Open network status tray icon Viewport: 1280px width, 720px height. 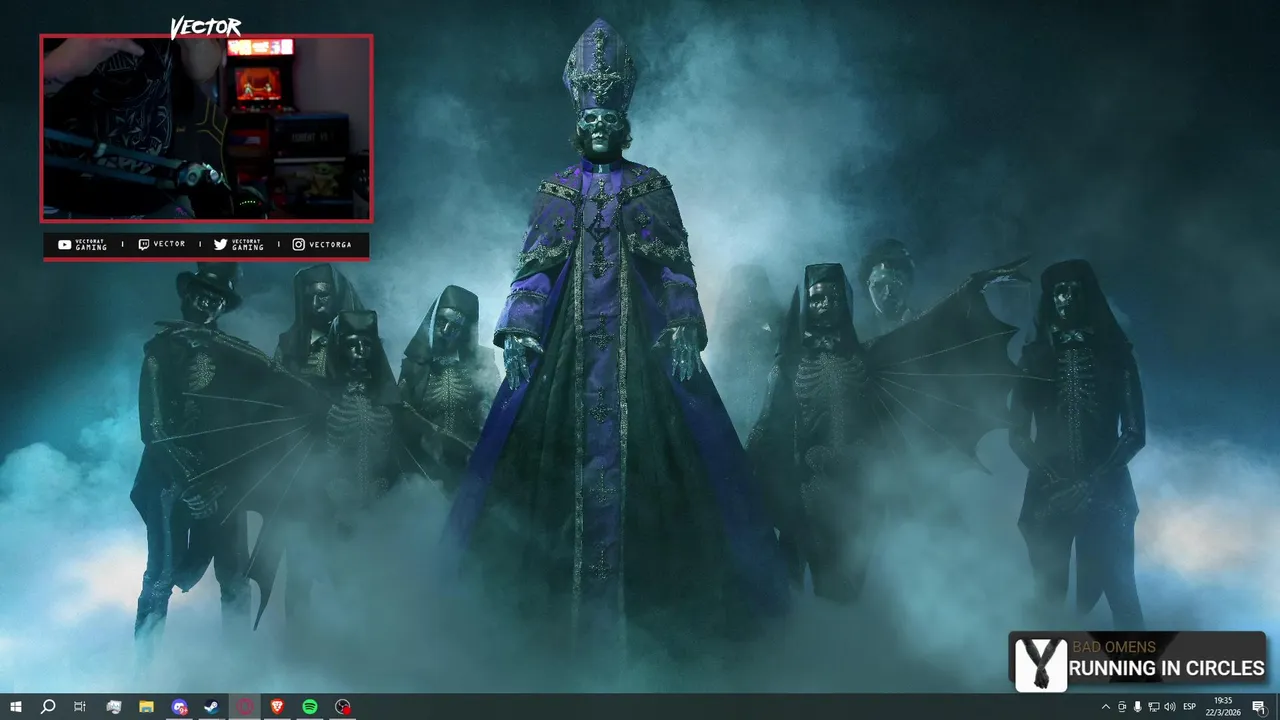point(1154,707)
